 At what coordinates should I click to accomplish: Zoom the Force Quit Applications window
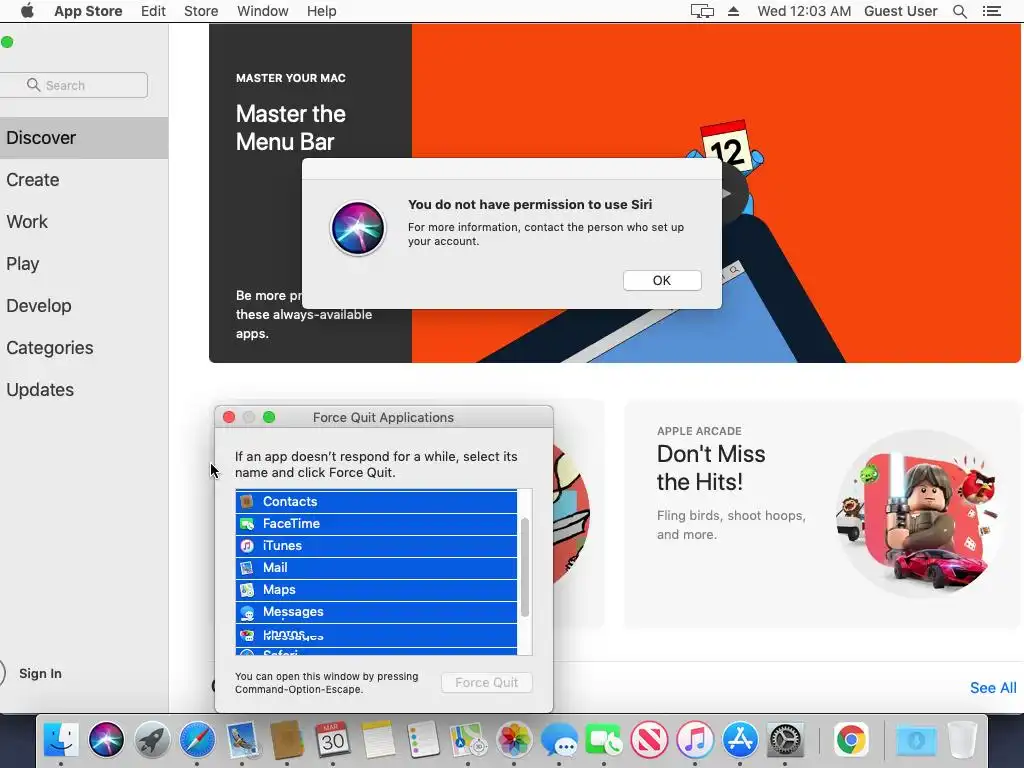[x=269, y=417]
